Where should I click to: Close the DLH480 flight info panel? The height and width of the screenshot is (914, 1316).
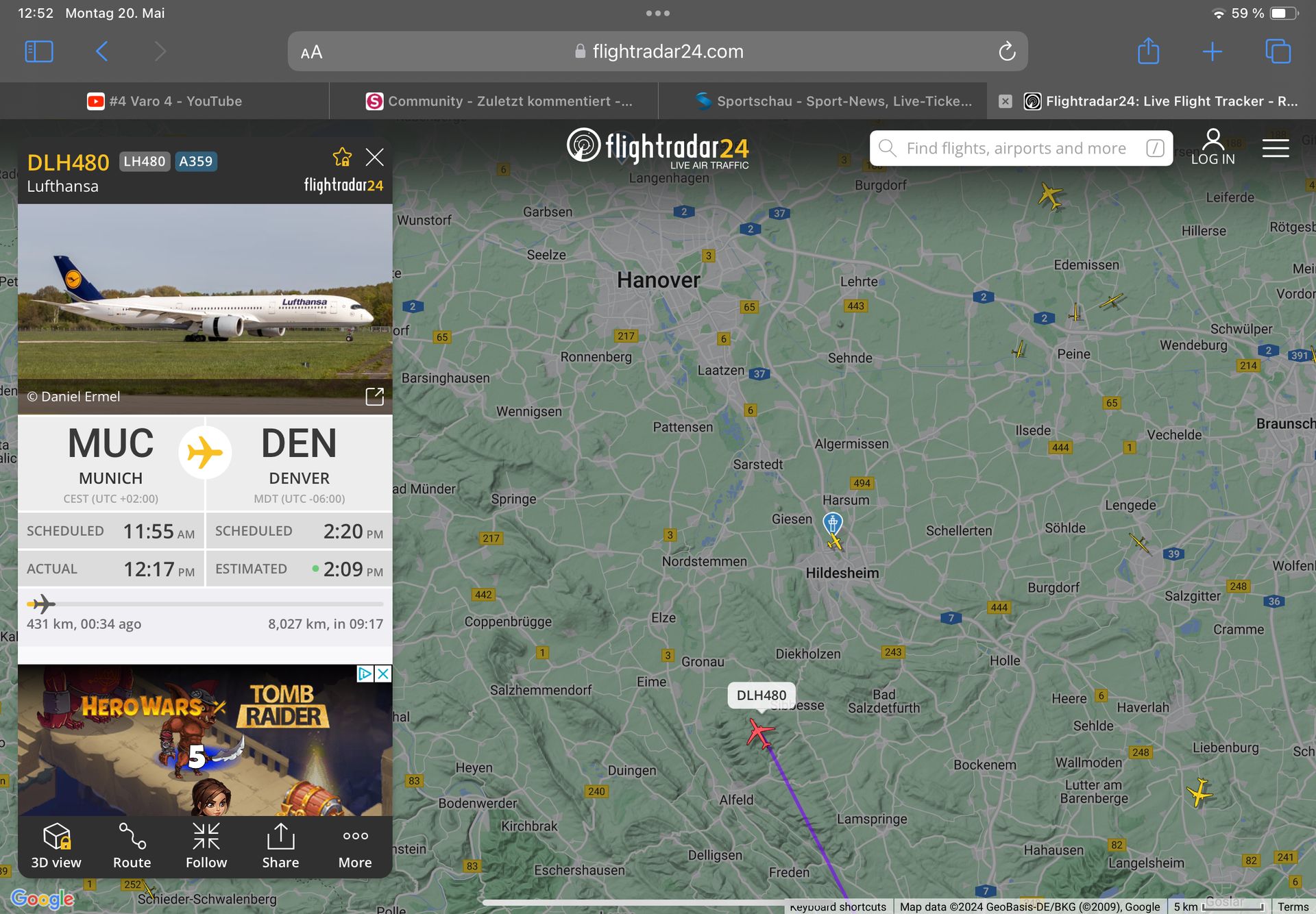click(374, 158)
